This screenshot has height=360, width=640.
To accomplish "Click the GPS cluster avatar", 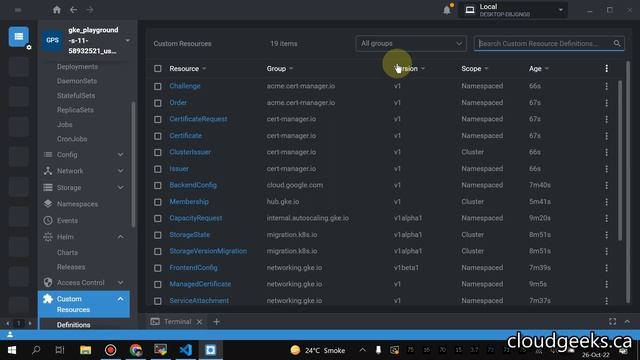I will pyautogui.click(x=52, y=40).
